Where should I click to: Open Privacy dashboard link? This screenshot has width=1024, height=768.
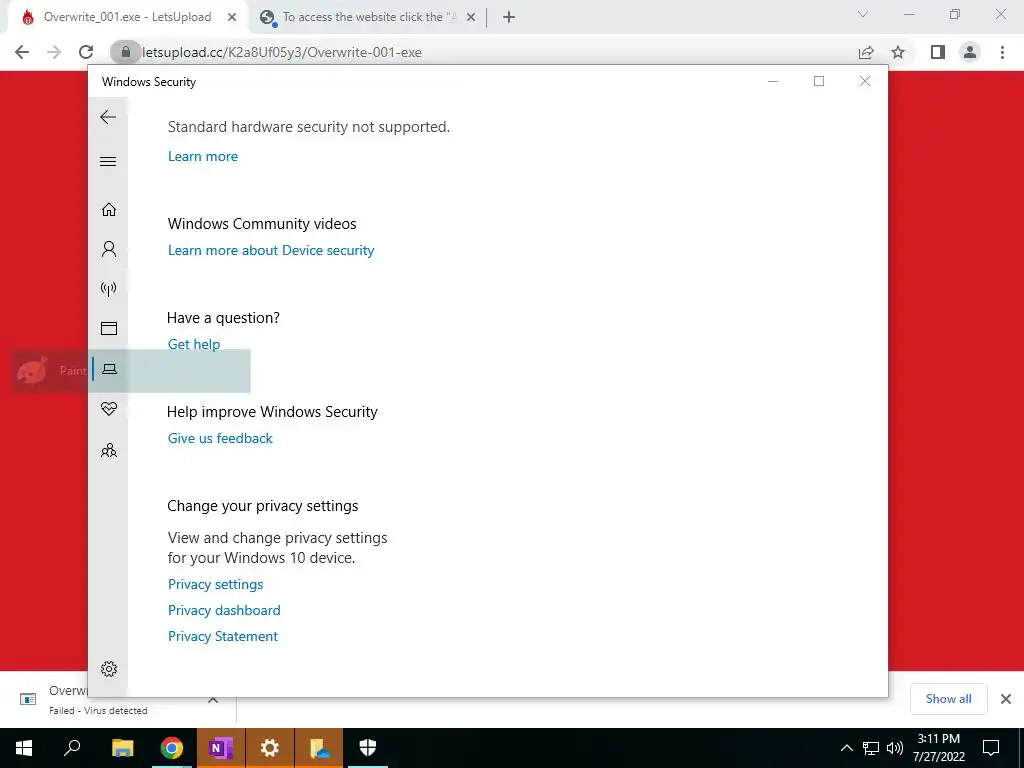pyautogui.click(x=224, y=611)
